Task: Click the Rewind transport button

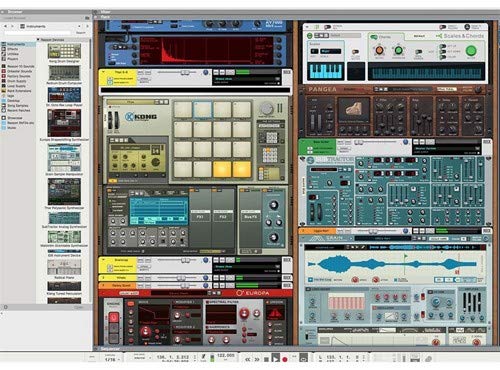Action: pyautogui.click(x=248, y=359)
